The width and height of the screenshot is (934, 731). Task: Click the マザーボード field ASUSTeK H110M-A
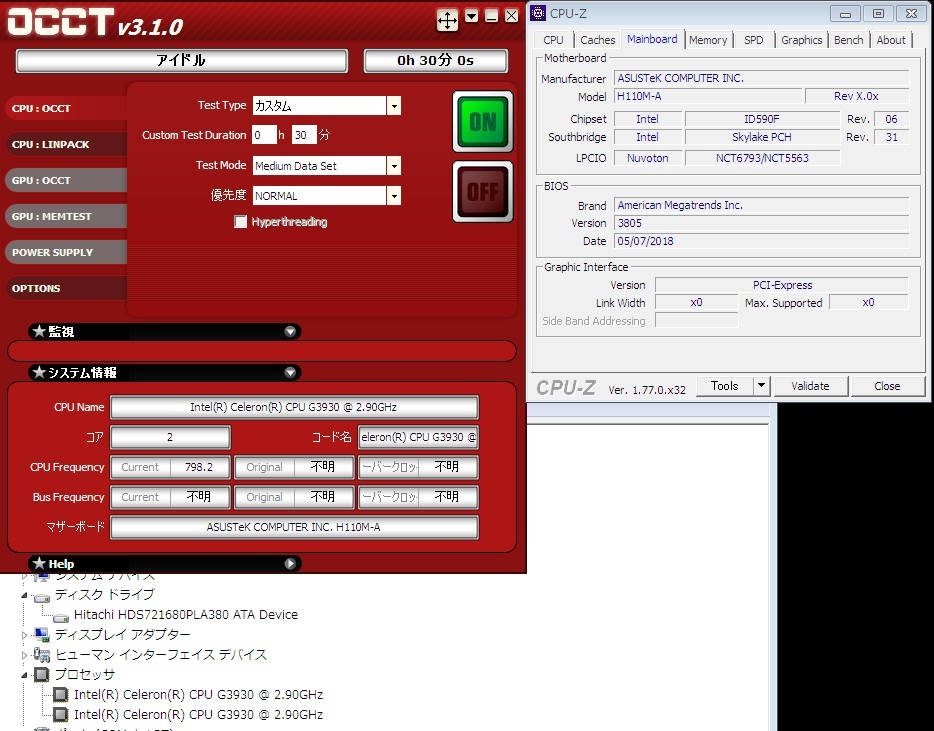coord(294,527)
